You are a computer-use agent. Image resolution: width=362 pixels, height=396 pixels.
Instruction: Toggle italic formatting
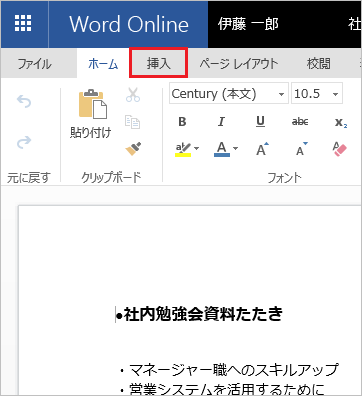(221, 122)
